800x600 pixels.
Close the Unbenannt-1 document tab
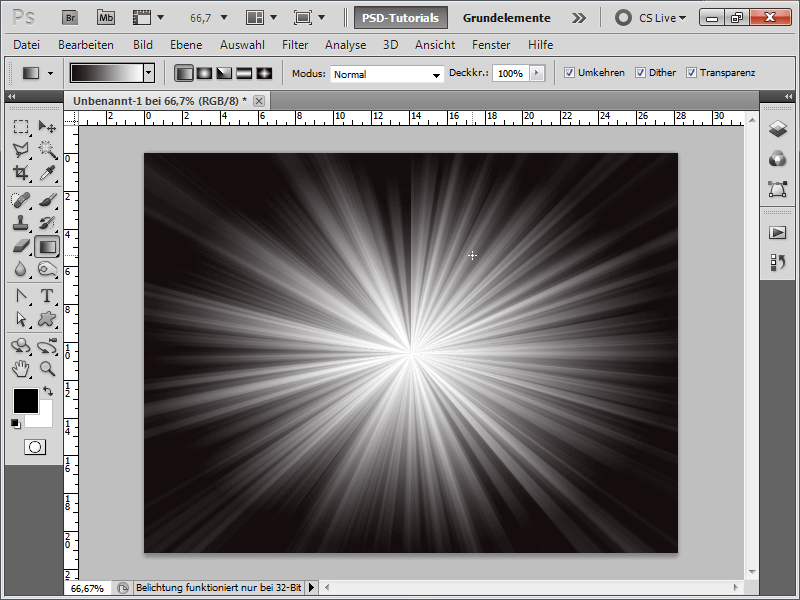click(259, 101)
